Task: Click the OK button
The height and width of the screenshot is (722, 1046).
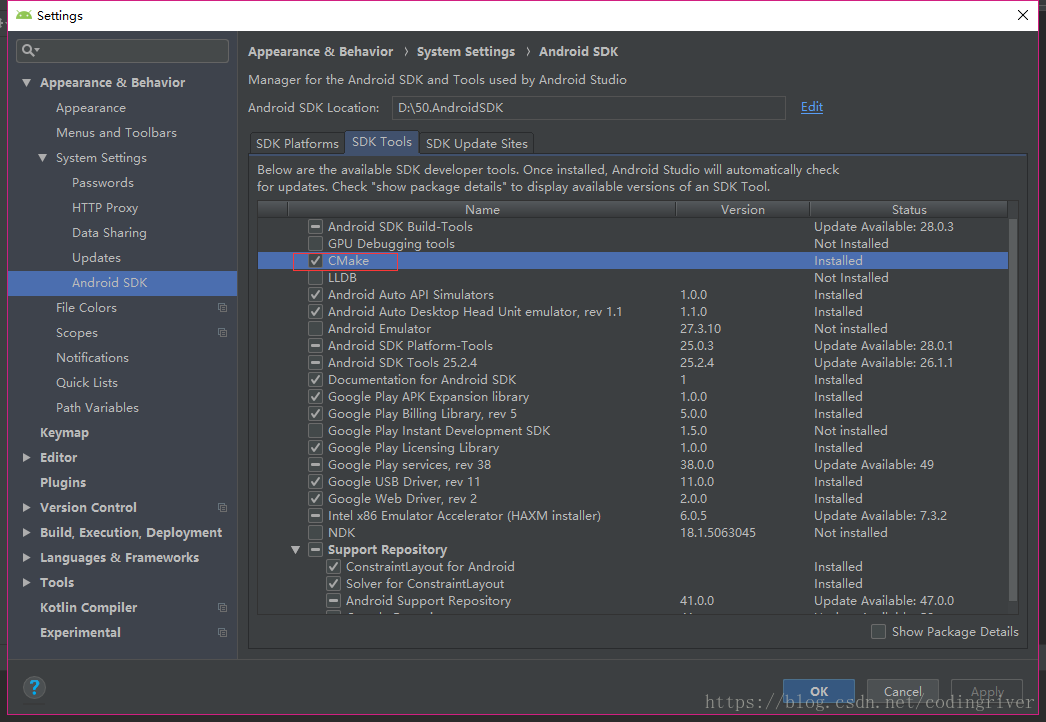Action: [819, 691]
